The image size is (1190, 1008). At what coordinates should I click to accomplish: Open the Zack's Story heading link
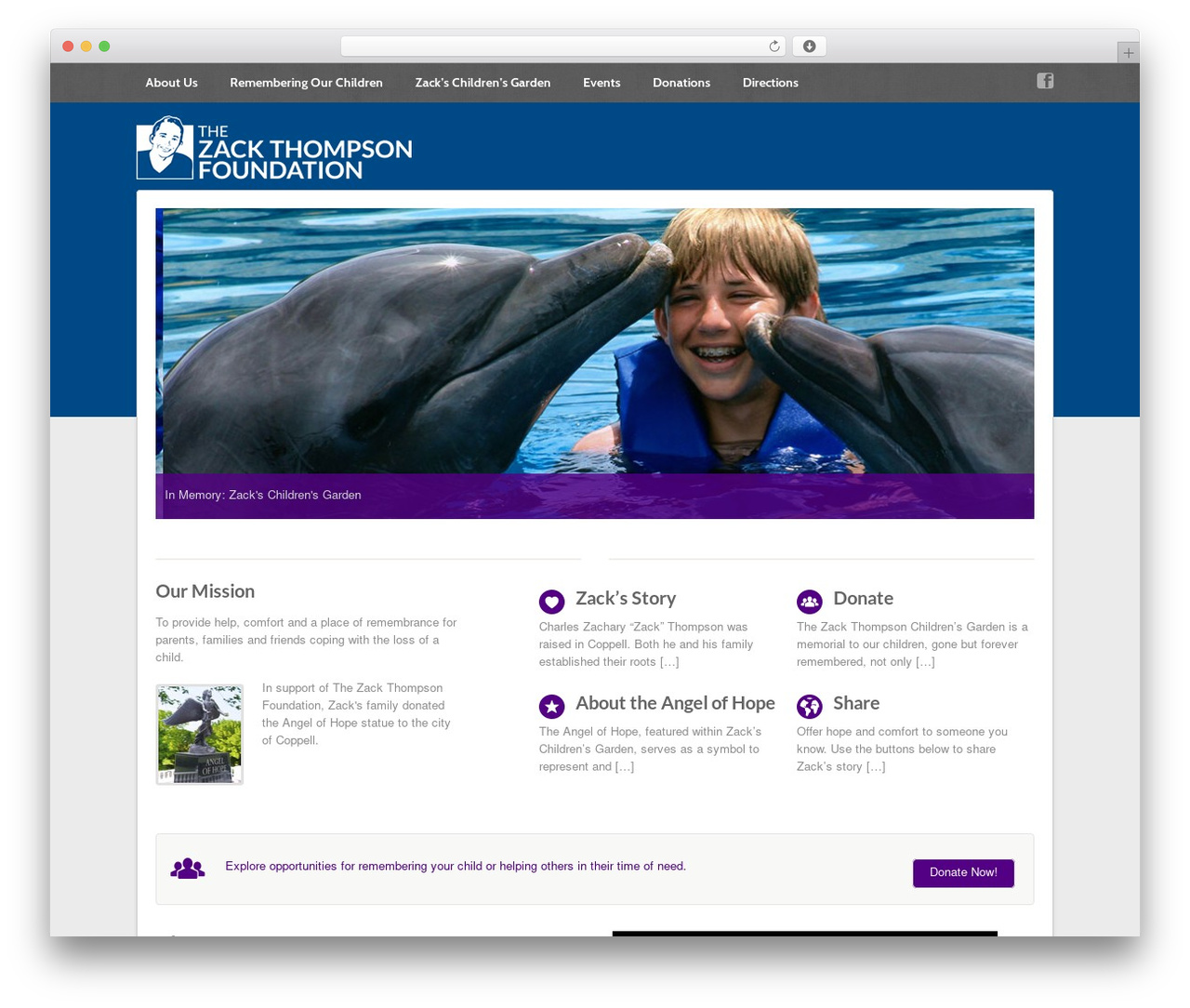[626, 599]
